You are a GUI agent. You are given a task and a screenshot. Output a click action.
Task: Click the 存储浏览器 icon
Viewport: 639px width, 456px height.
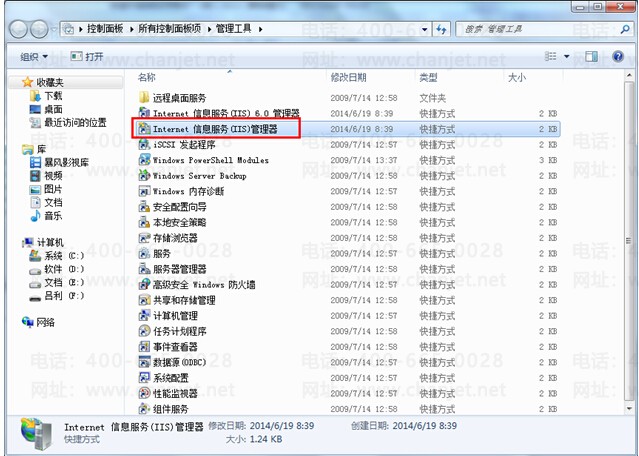(144, 238)
